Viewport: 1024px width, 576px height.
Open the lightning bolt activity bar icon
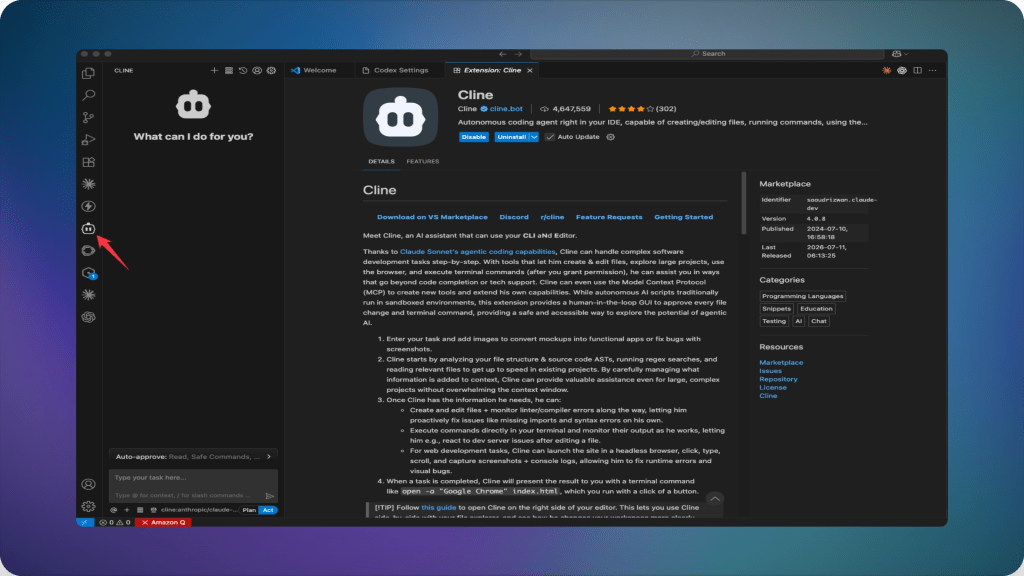point(88,206)
